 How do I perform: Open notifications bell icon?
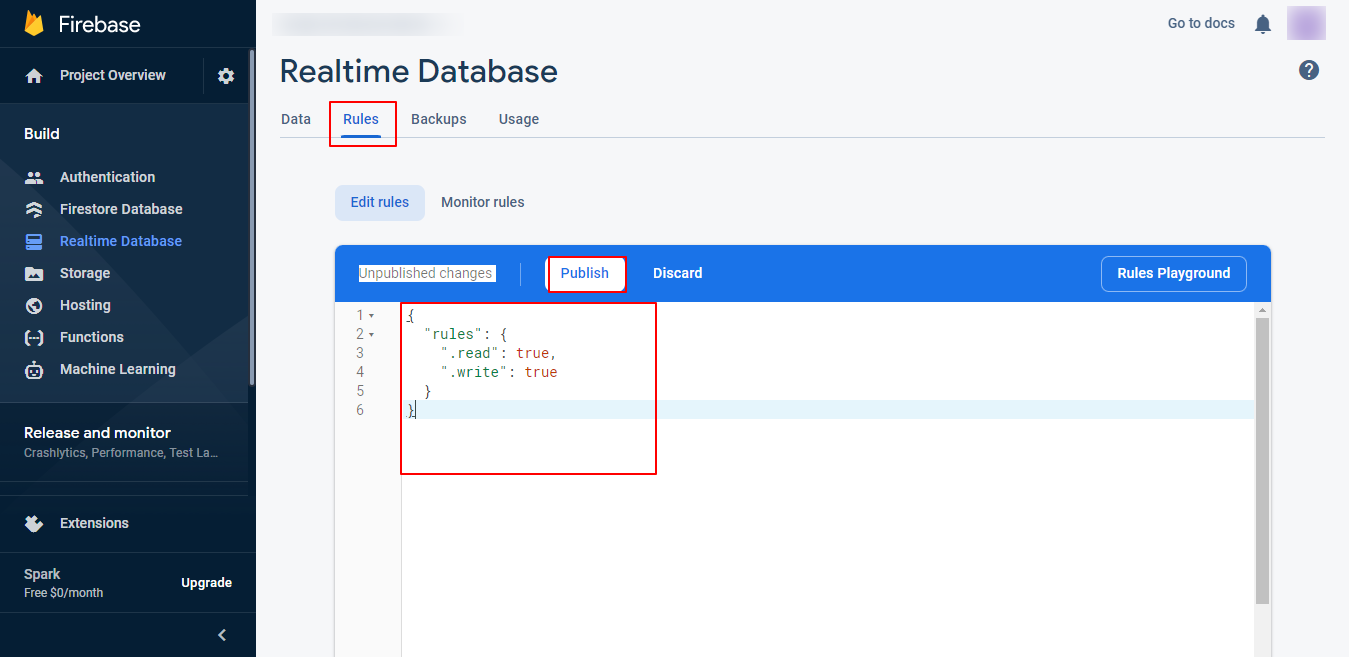click(x=1263, y=24)
